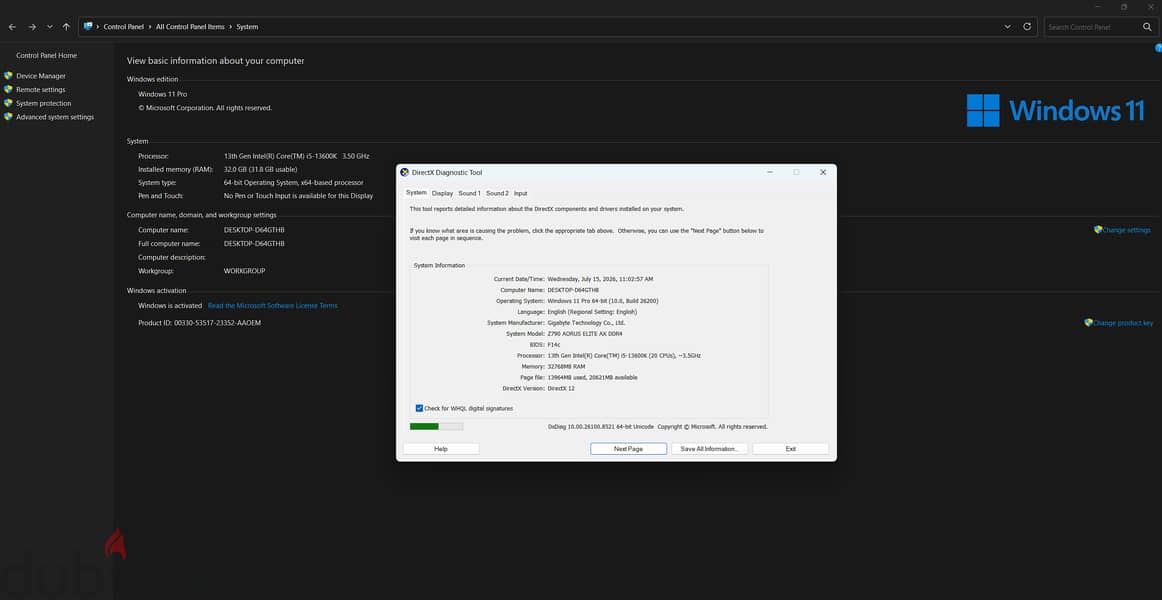The image size is (1162, 600).
Task: Switch to the Sound 1 tab
Action: click(x=469, y=193)
